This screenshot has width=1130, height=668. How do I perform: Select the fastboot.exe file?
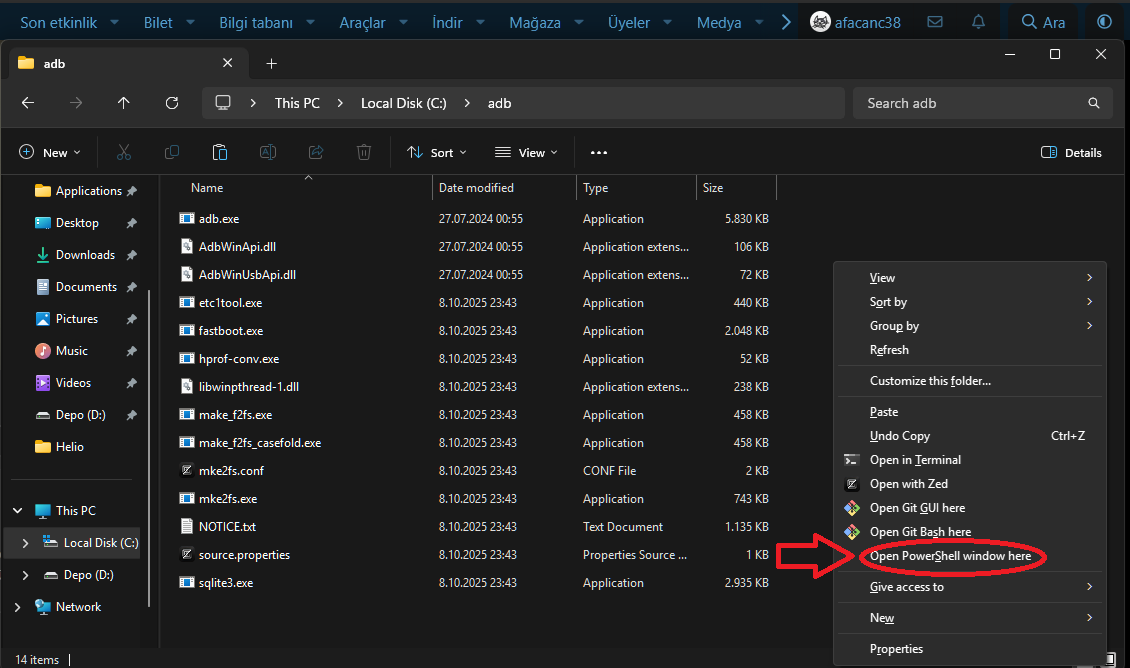click(x=231, y=331)
